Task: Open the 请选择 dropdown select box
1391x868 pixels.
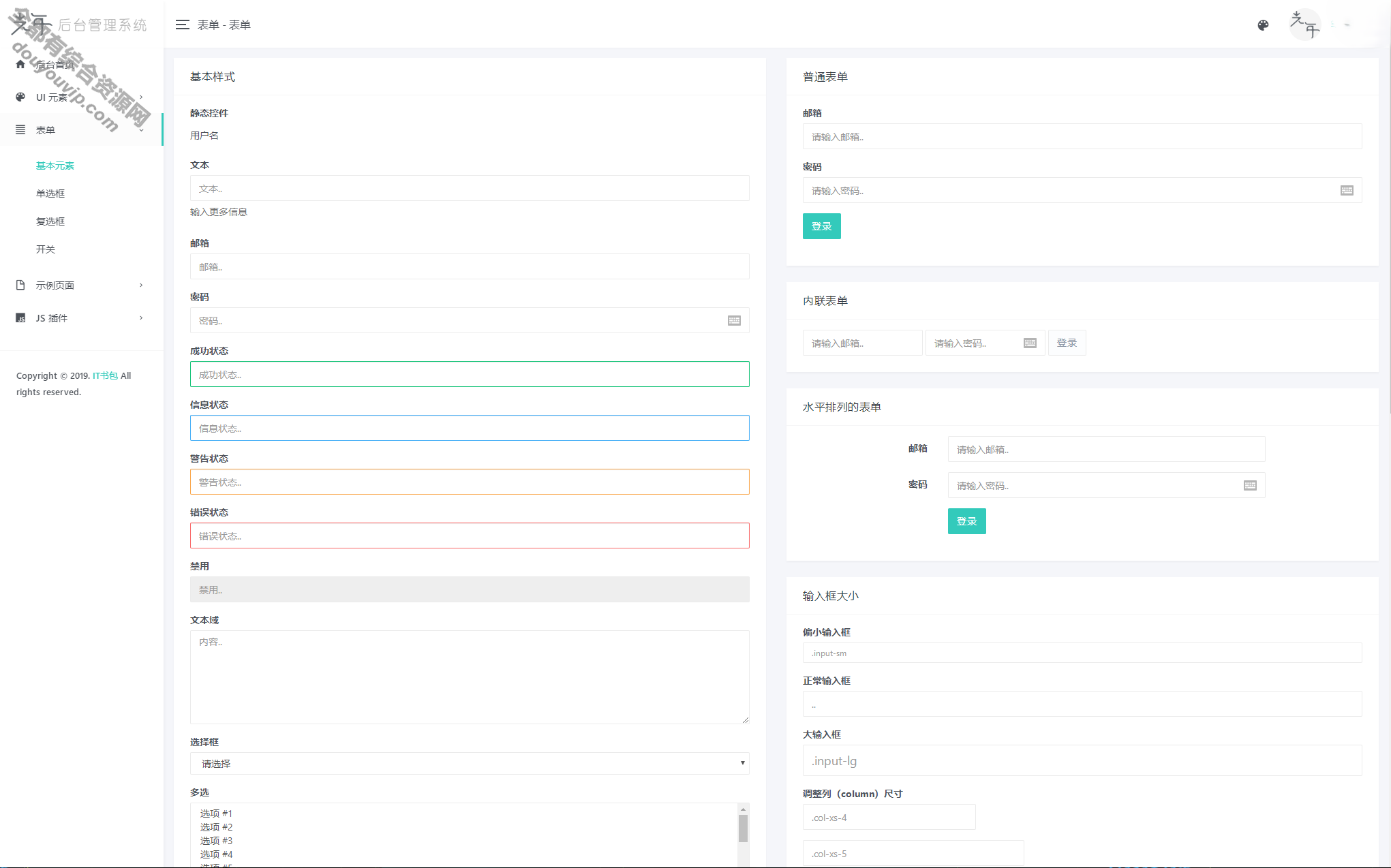Action: tap(470, 763)
